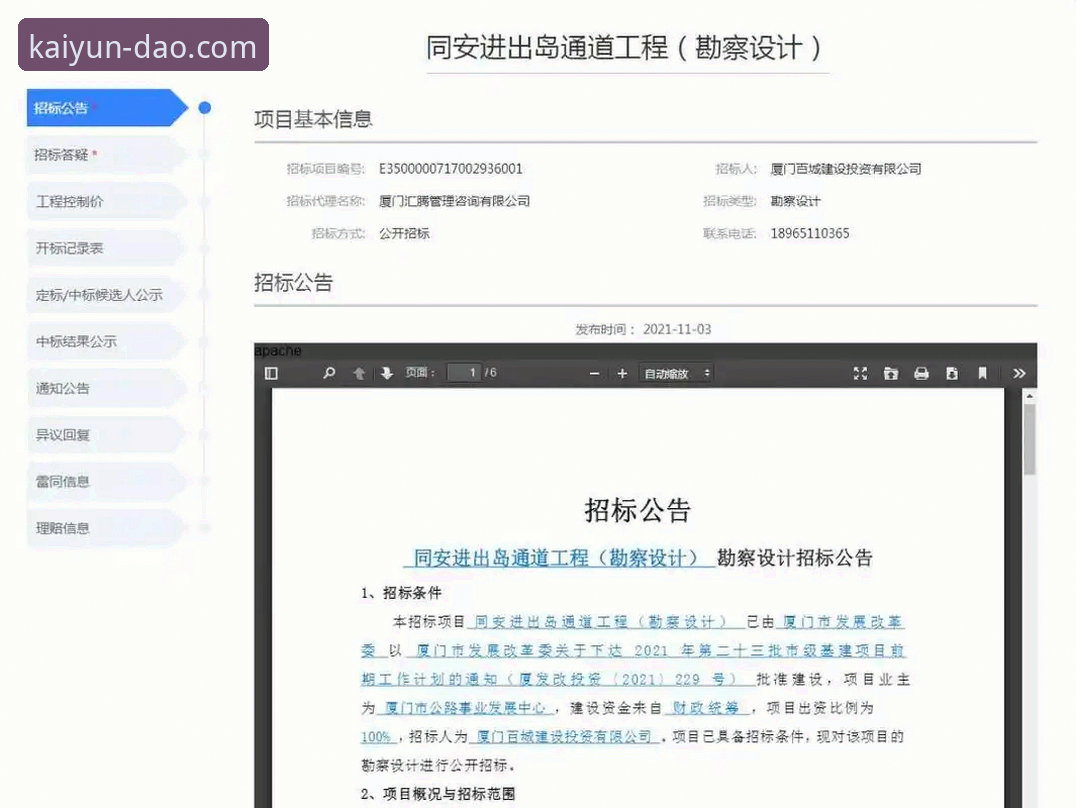
Task: Open the PDF find search tool
Action: pyautogui.click(x=329, y=373)
